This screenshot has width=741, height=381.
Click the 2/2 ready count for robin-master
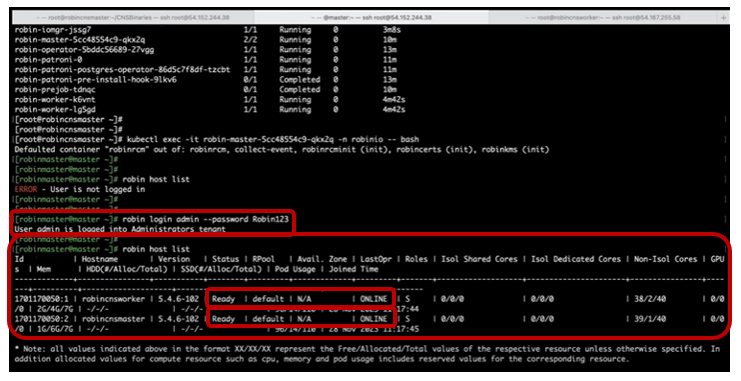tap(250, 40)
